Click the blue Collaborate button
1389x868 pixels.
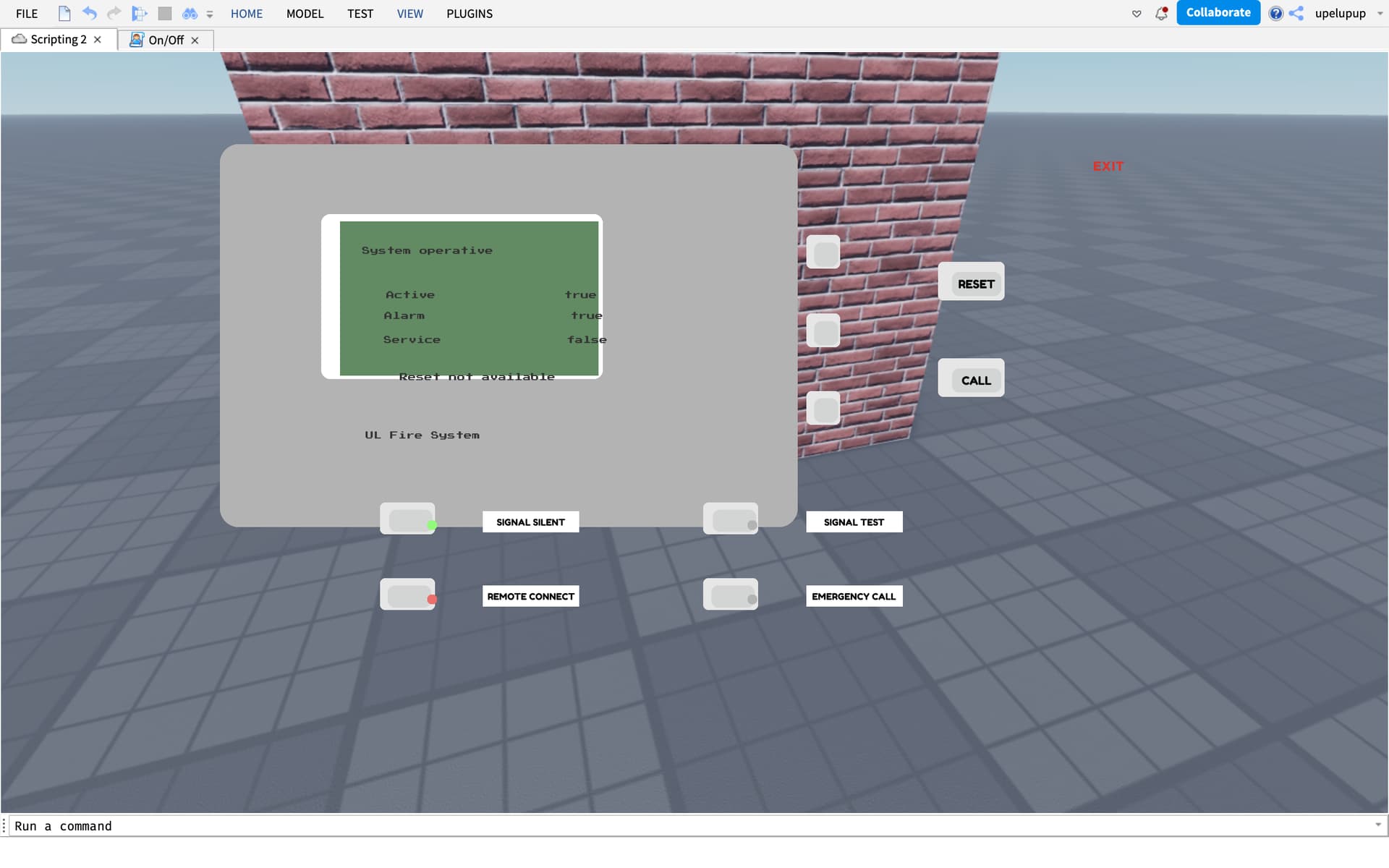[x=1218, y=12]
